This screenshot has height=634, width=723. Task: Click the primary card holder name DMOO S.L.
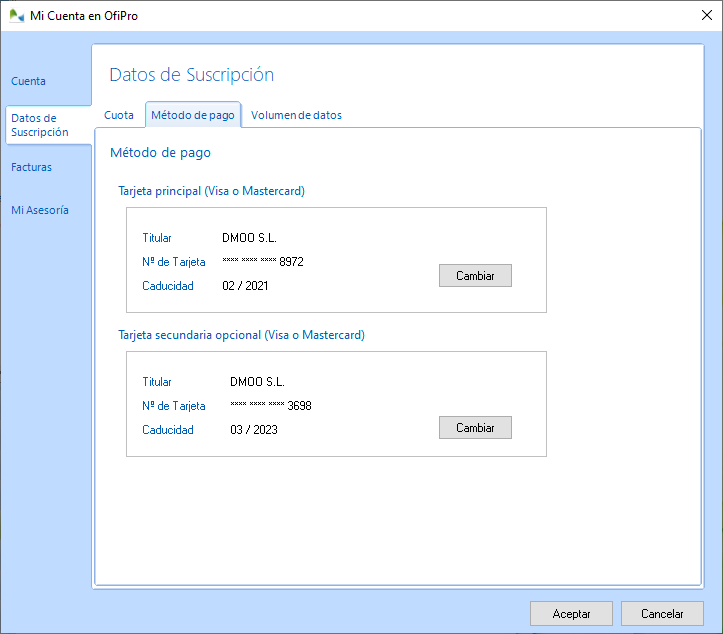point(249,238)
